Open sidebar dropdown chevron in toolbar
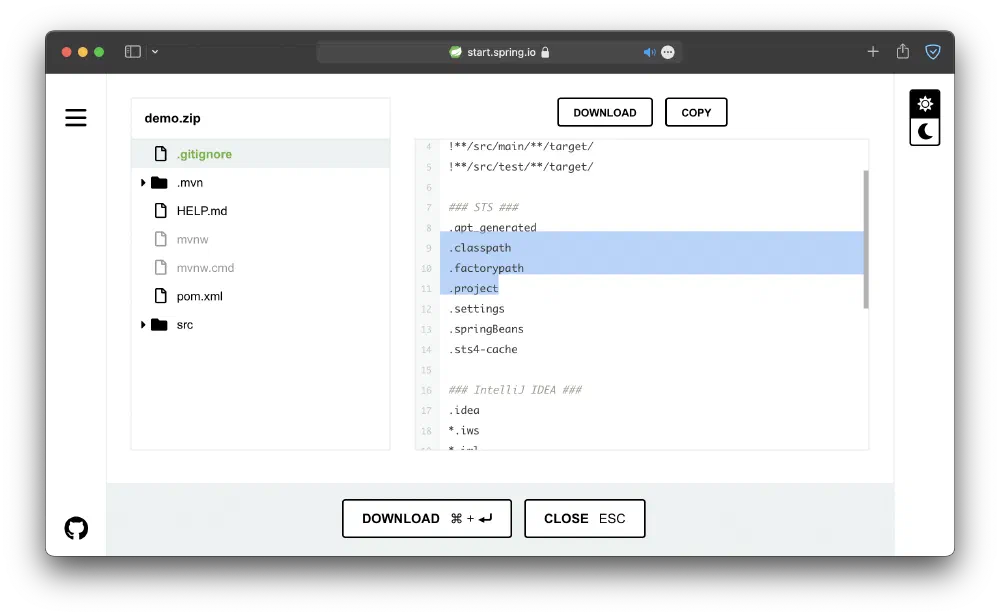Screen dimensions: 1000x616 click(x=155, y=52)
